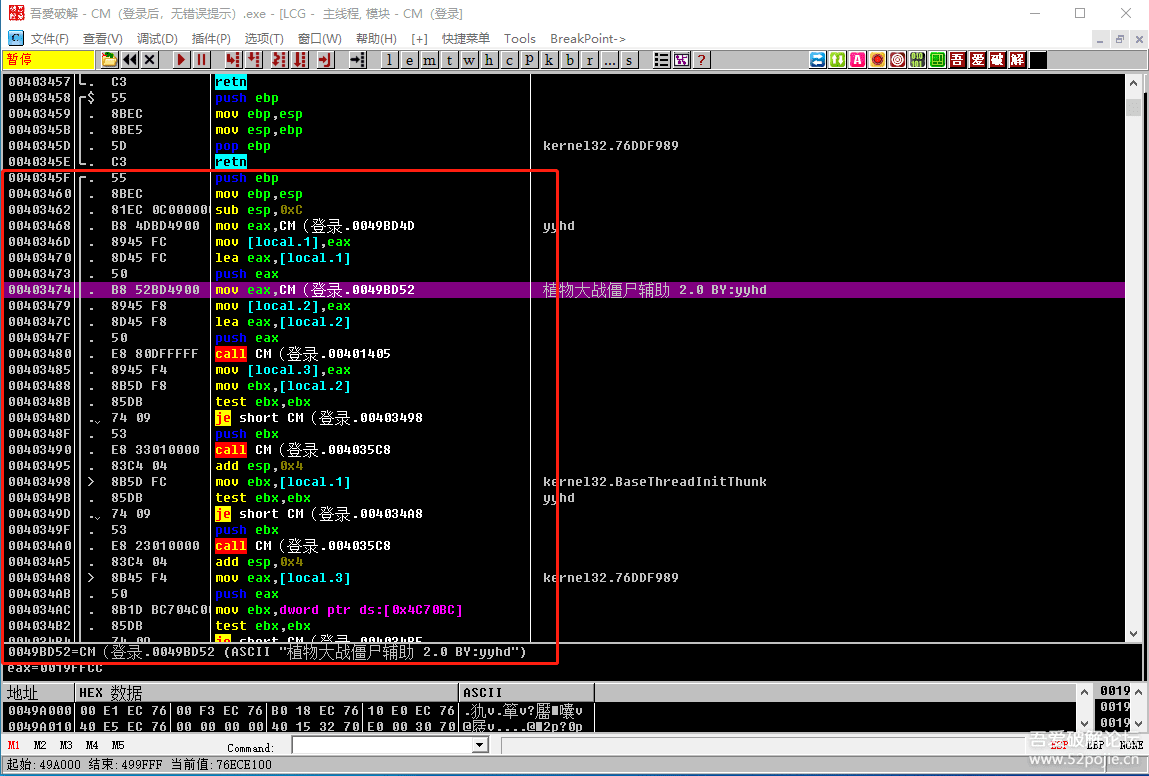Click the Command input field

(381, 746)
